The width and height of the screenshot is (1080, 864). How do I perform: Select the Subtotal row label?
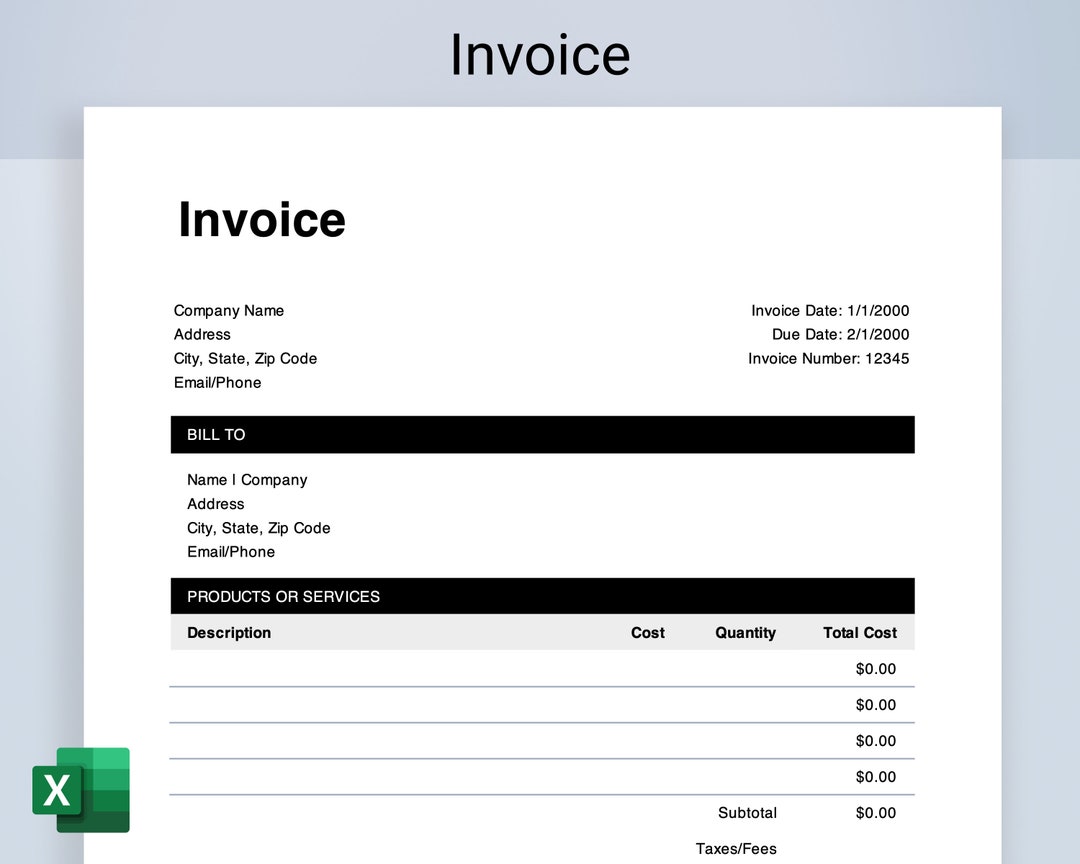[x=747, y=812]
